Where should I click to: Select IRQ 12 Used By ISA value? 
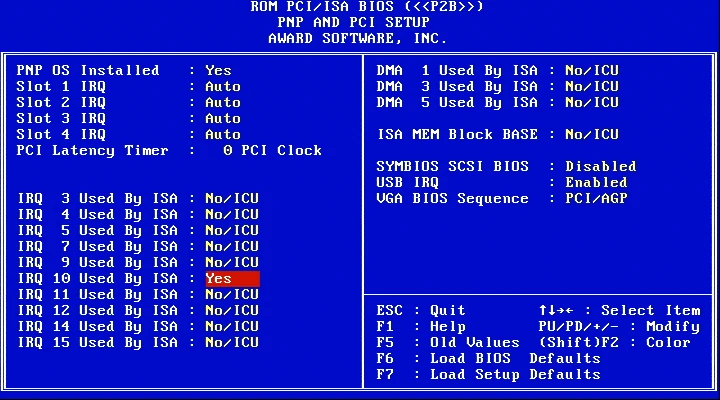tap(232, 310)
